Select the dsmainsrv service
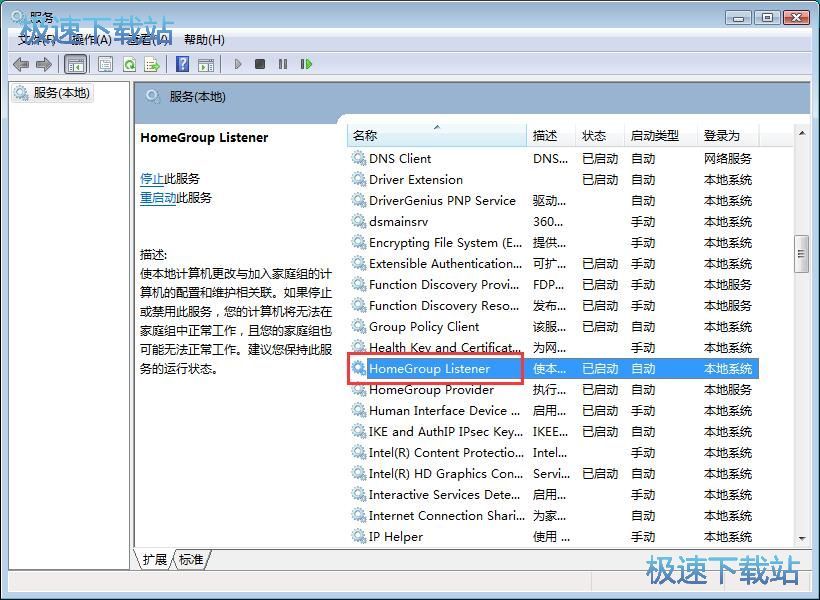 pos(553,222)
